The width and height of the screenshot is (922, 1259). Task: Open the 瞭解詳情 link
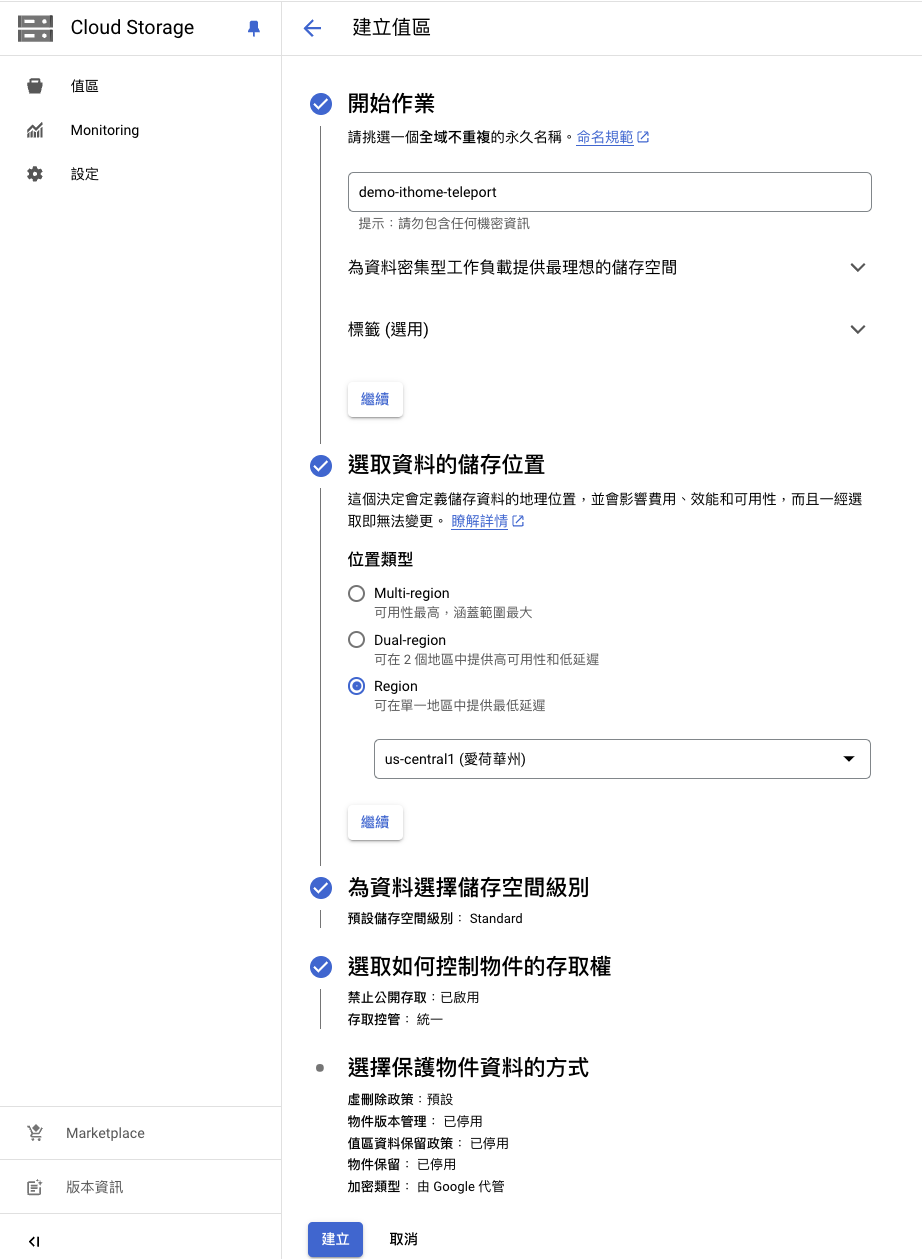[480, 521]
